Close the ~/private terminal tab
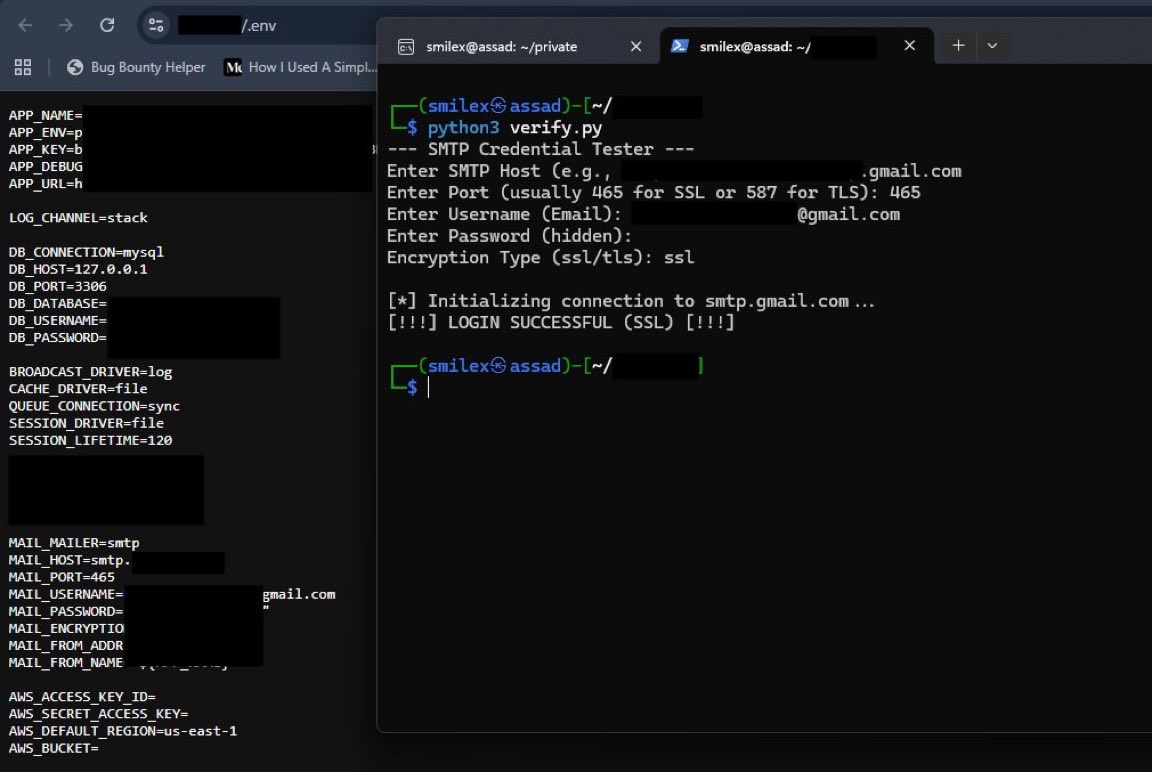This screenshot has height=772, width=1152. pyautogui.click(x=636, y=47)
